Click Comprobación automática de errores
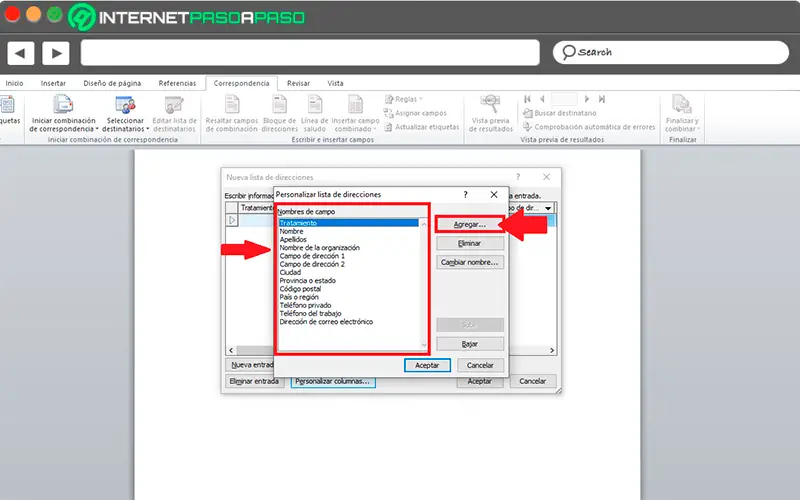 pos(589,127)
